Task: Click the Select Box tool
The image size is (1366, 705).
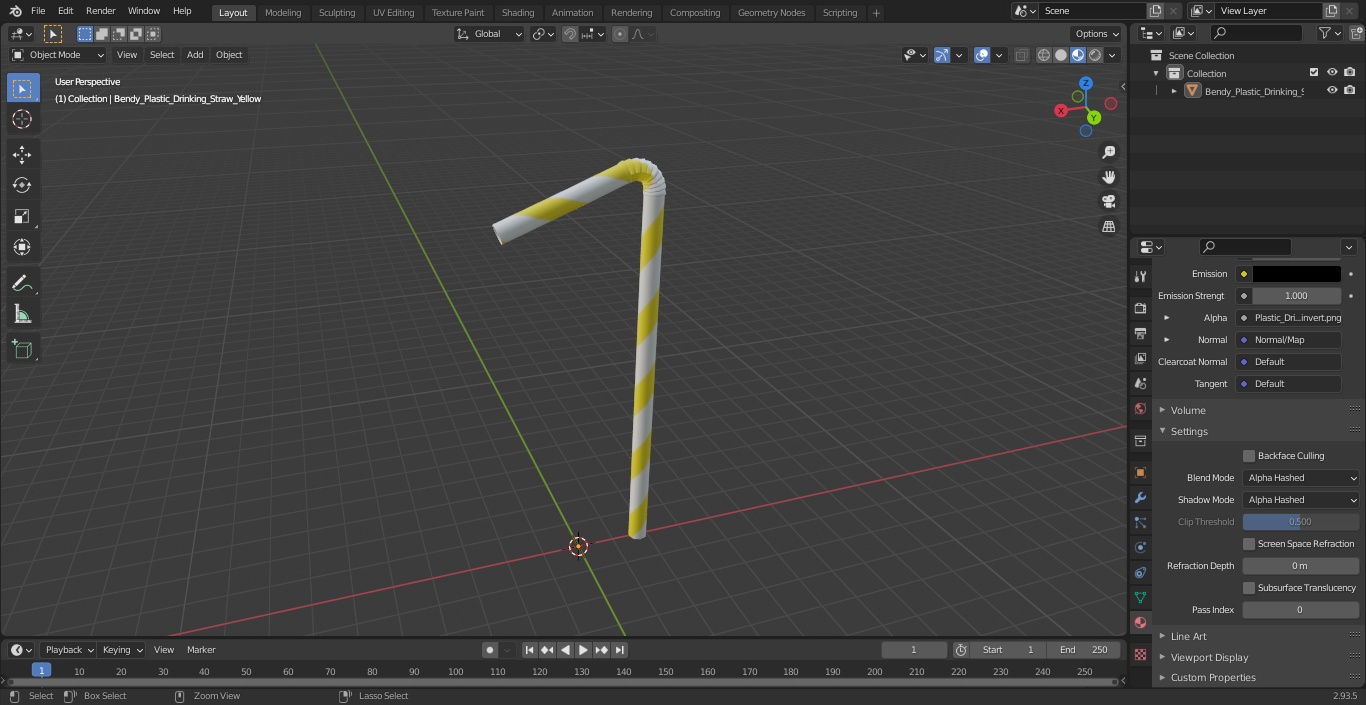Action: click(x=22, y=88)
